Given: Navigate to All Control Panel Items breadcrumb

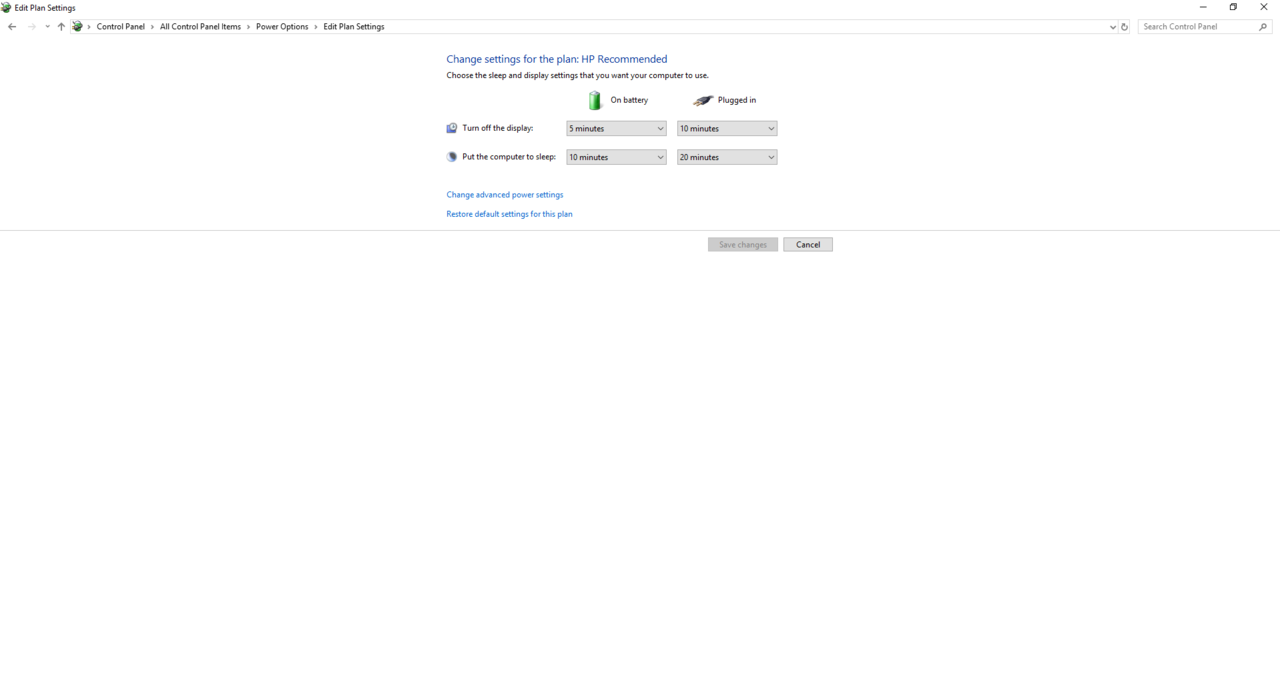Looking at the screenshot, I should point(200,27).
